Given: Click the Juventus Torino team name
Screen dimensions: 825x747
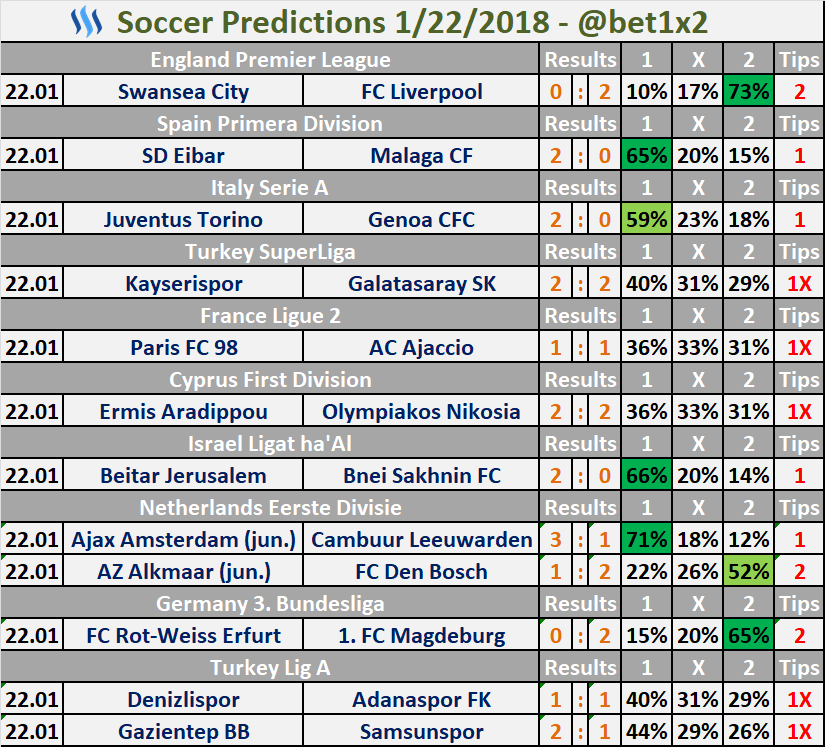Looking at the screenshot, I should (x=183, y=219).
